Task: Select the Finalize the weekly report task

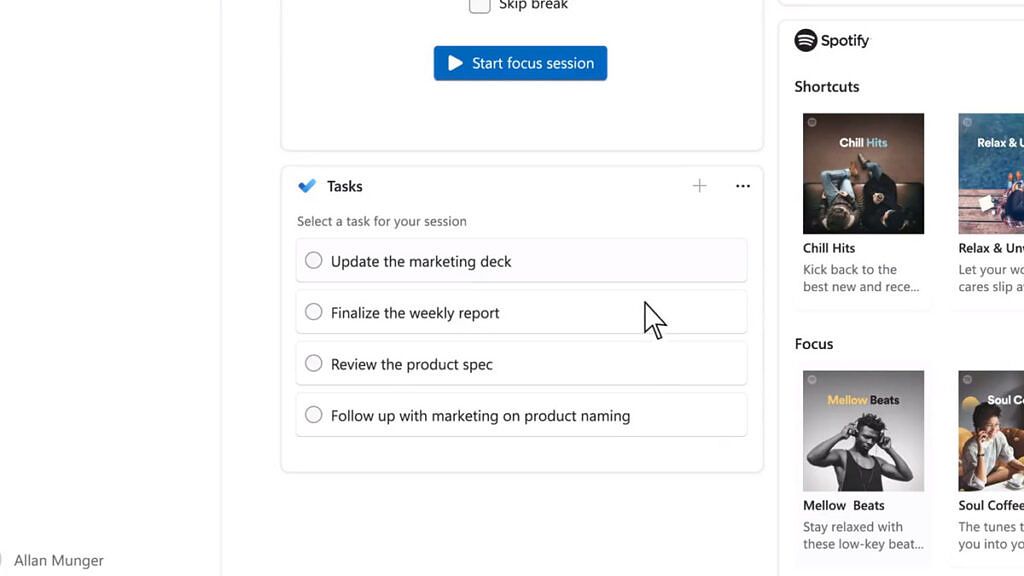Action: [x=313, y=312]
